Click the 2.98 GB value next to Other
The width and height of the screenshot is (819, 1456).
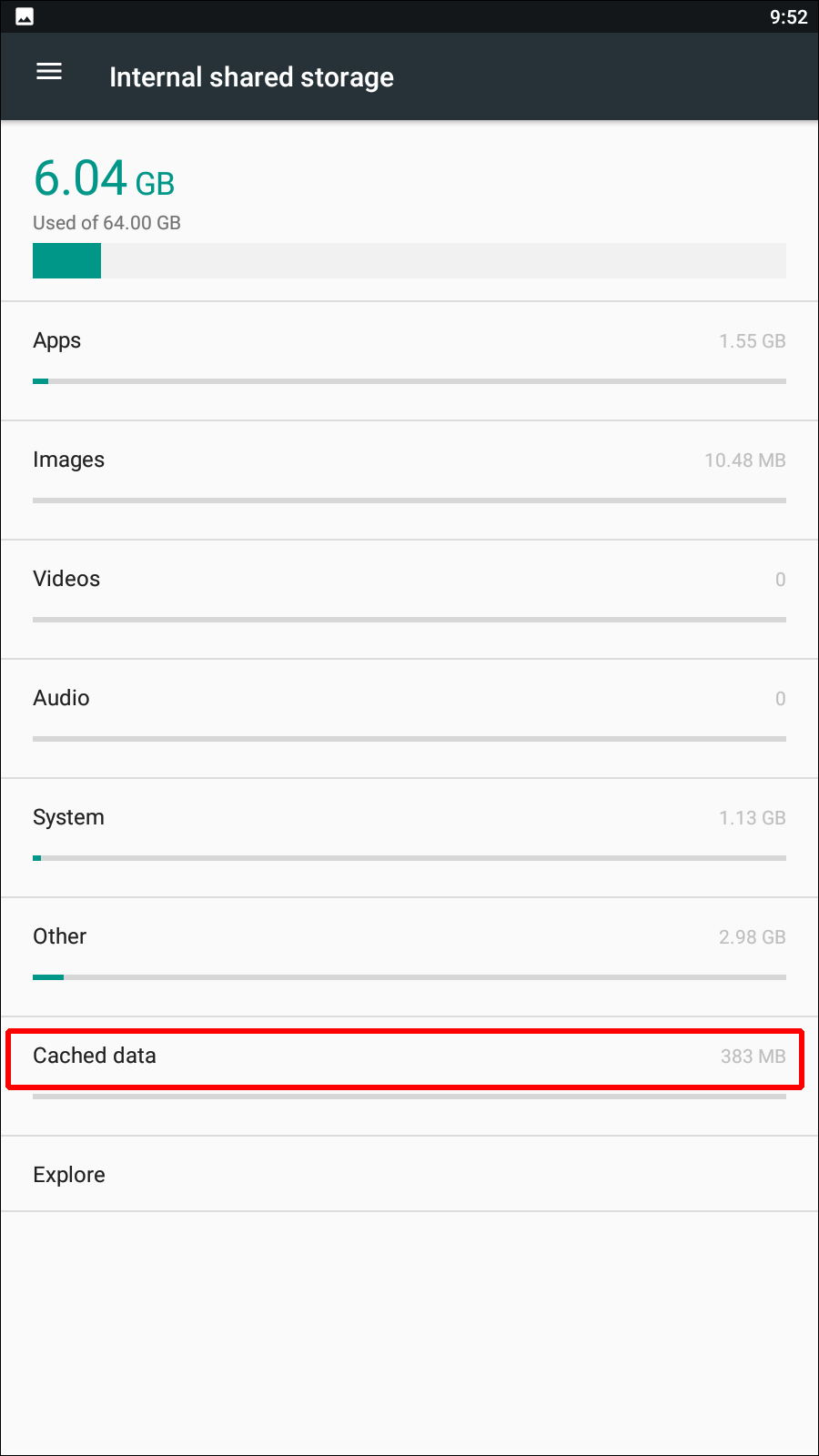(x=752, y=936)
